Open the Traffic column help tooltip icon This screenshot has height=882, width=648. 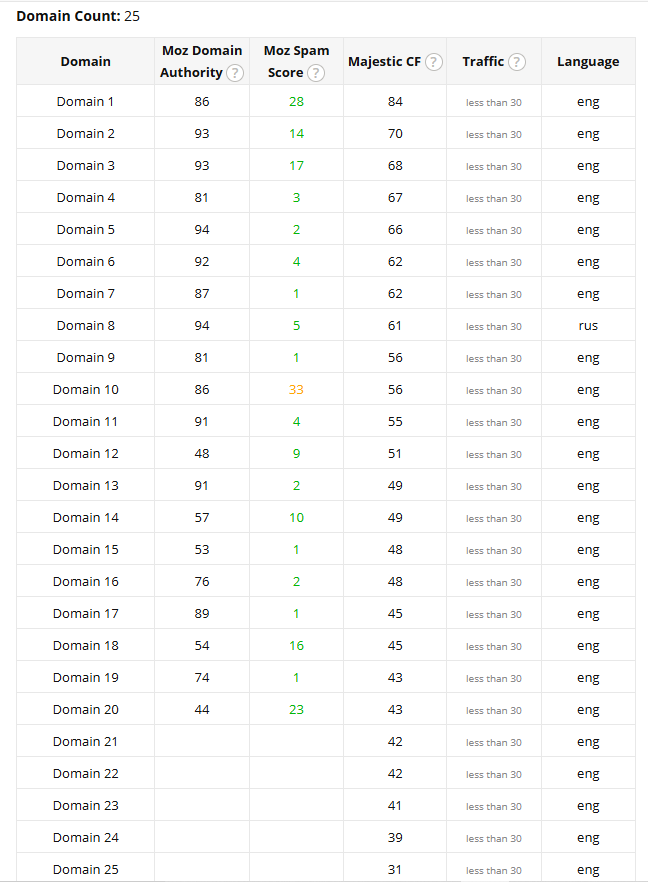[x=517, y=62]
